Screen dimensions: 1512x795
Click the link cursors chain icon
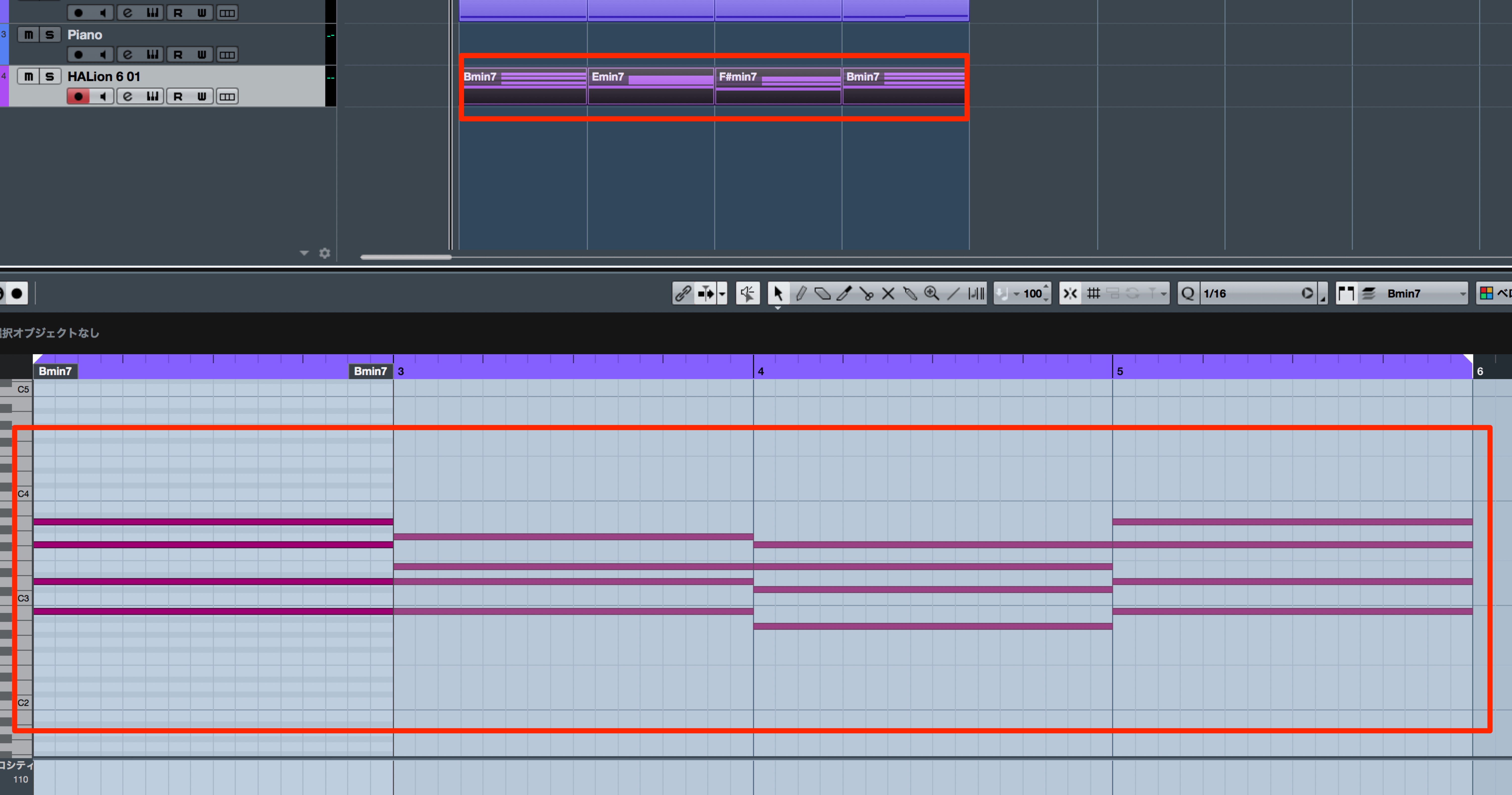(683, 293)
